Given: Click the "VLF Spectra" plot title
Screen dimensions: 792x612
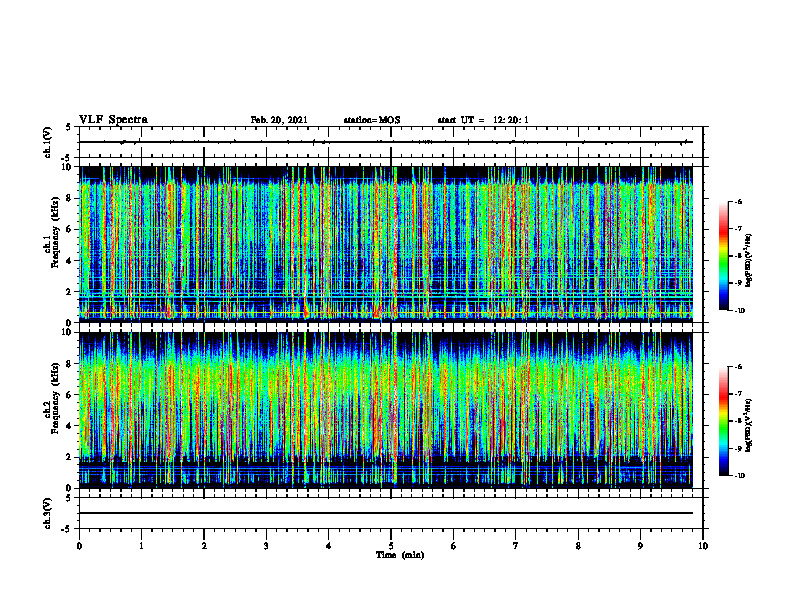Looking at the screenshot, I should (x=113, y=120).
